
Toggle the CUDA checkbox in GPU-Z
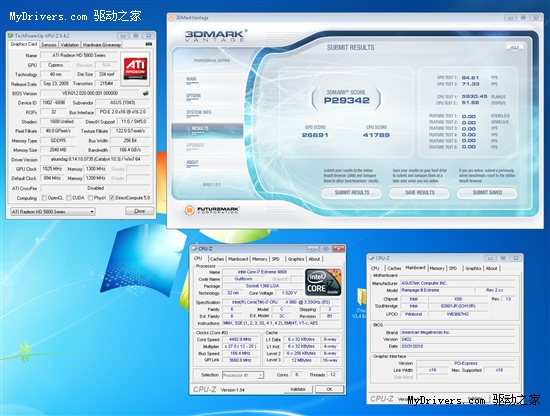coord(69,198)
